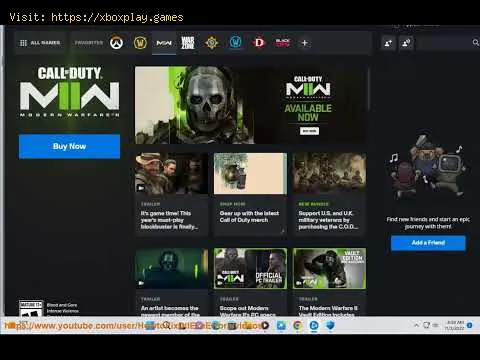Select the World of Warcraft icon
This screenshot has height=360, width=480.
pos(140,43)
